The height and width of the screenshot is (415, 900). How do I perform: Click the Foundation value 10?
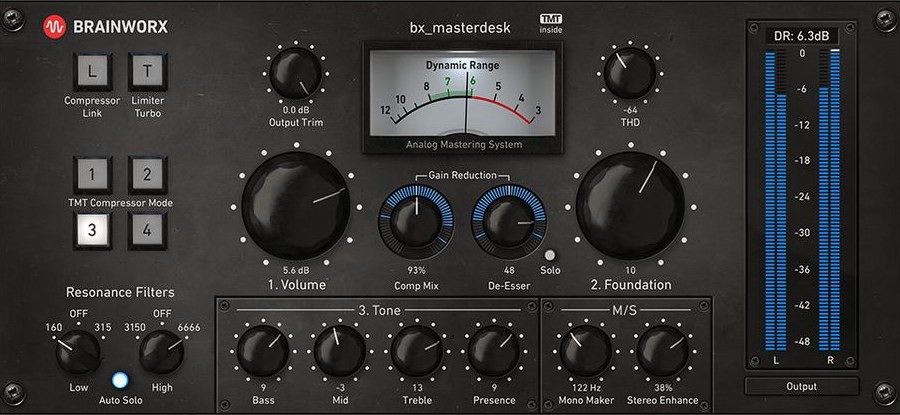(630, 270)
